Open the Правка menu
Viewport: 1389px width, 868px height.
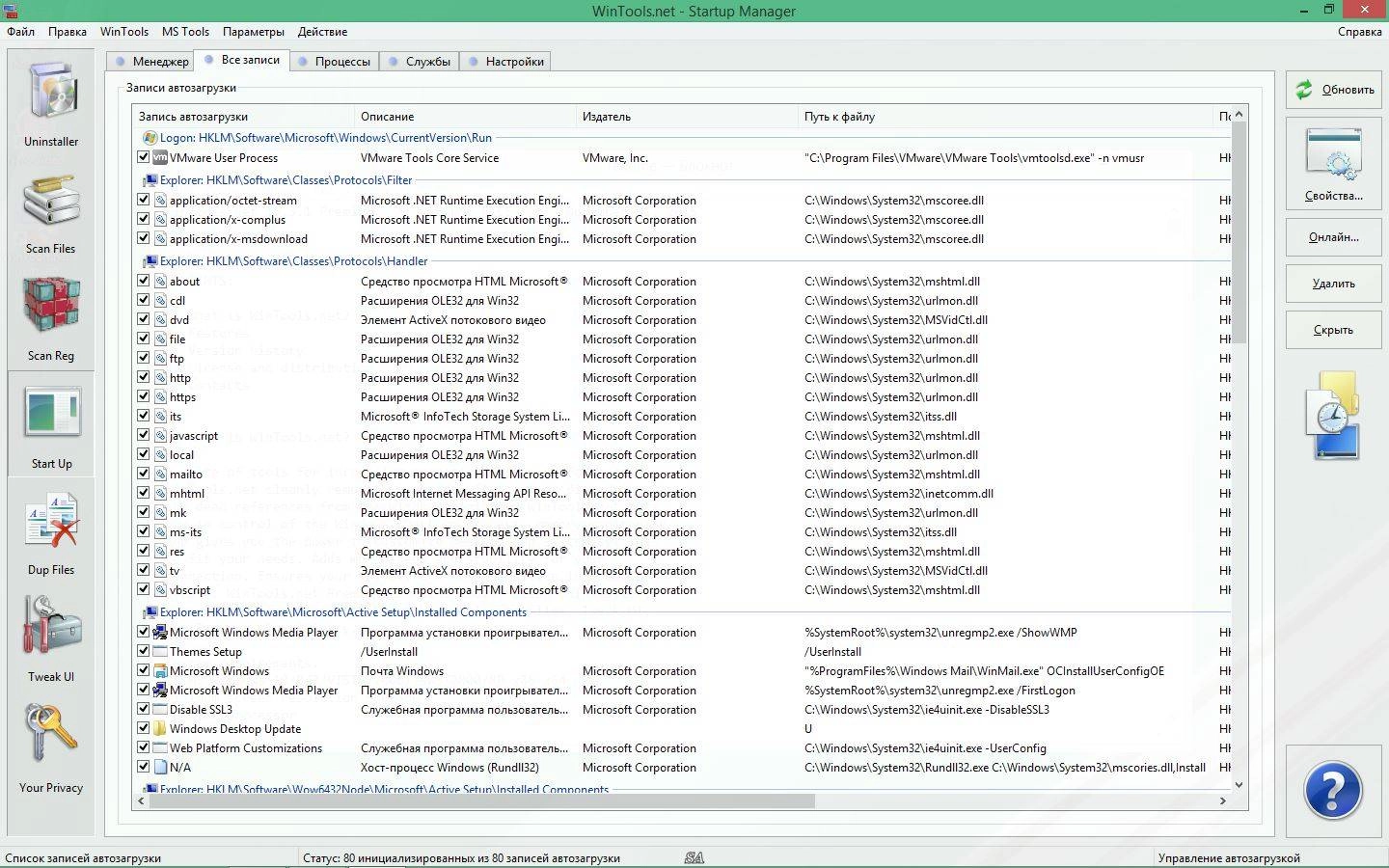68,32
